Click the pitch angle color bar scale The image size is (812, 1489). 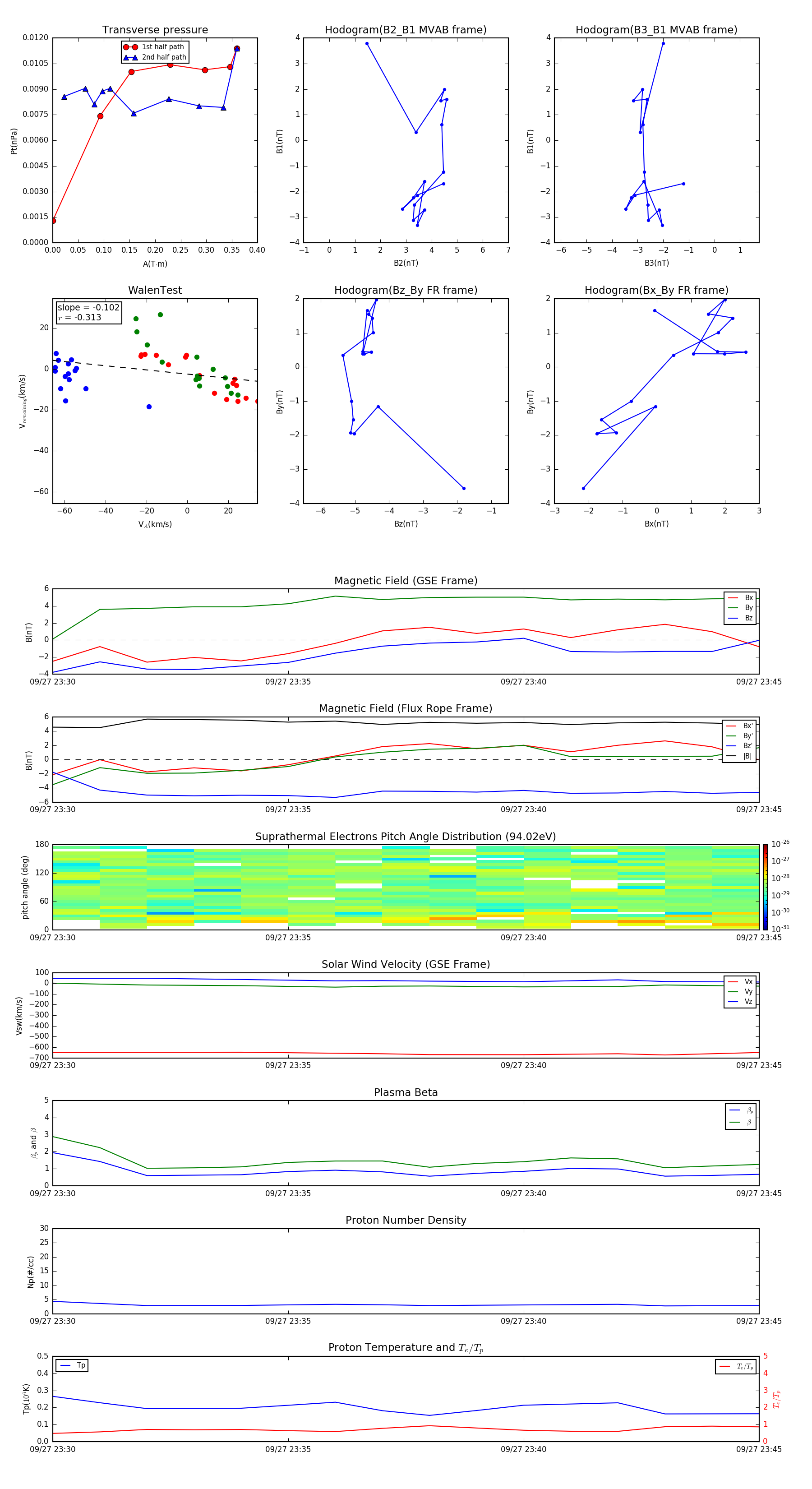(765, 887)
